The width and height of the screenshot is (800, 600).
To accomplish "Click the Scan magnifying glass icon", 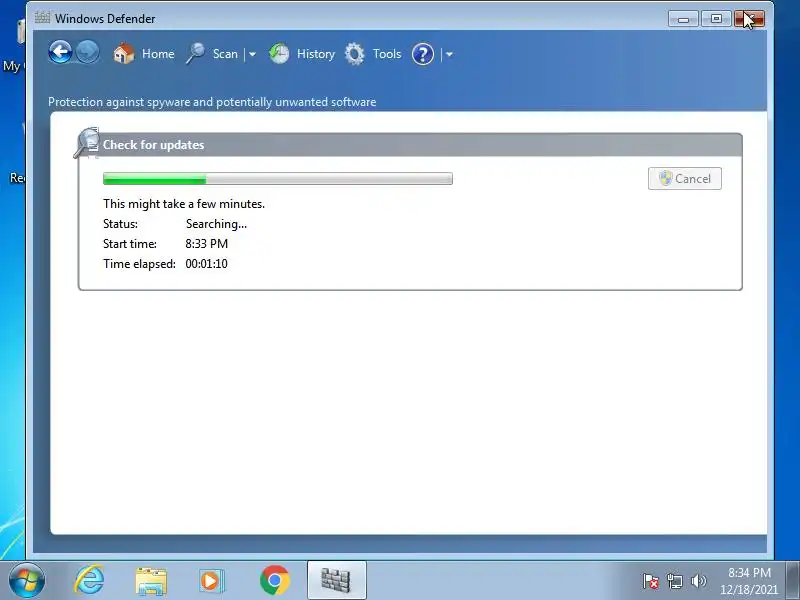I will tap(195, 54).
